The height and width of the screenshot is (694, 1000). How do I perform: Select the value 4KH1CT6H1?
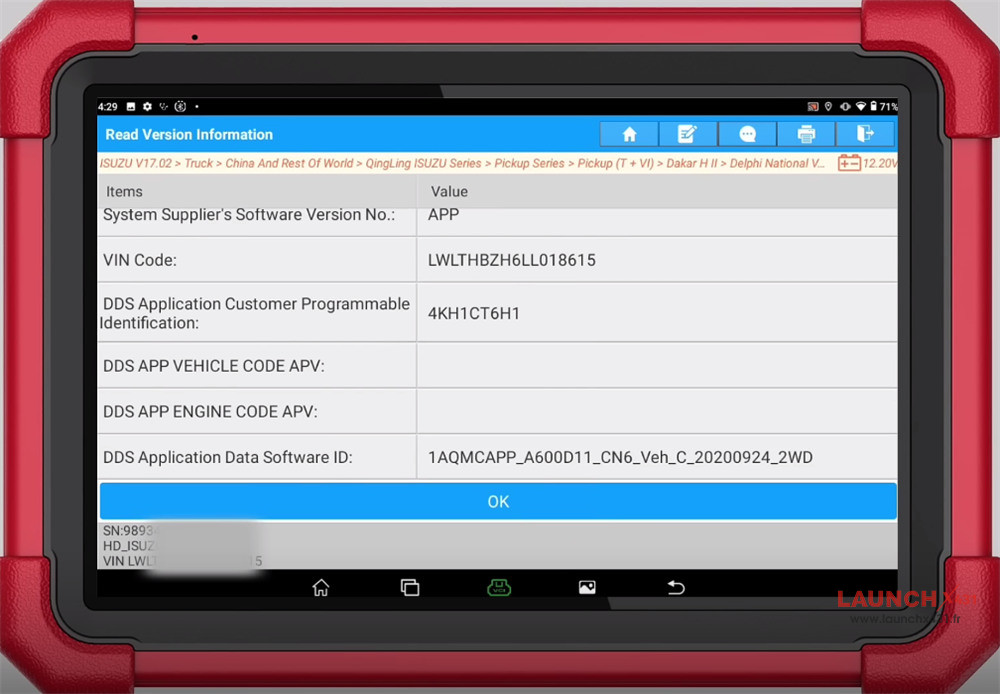tap(474, 313)
